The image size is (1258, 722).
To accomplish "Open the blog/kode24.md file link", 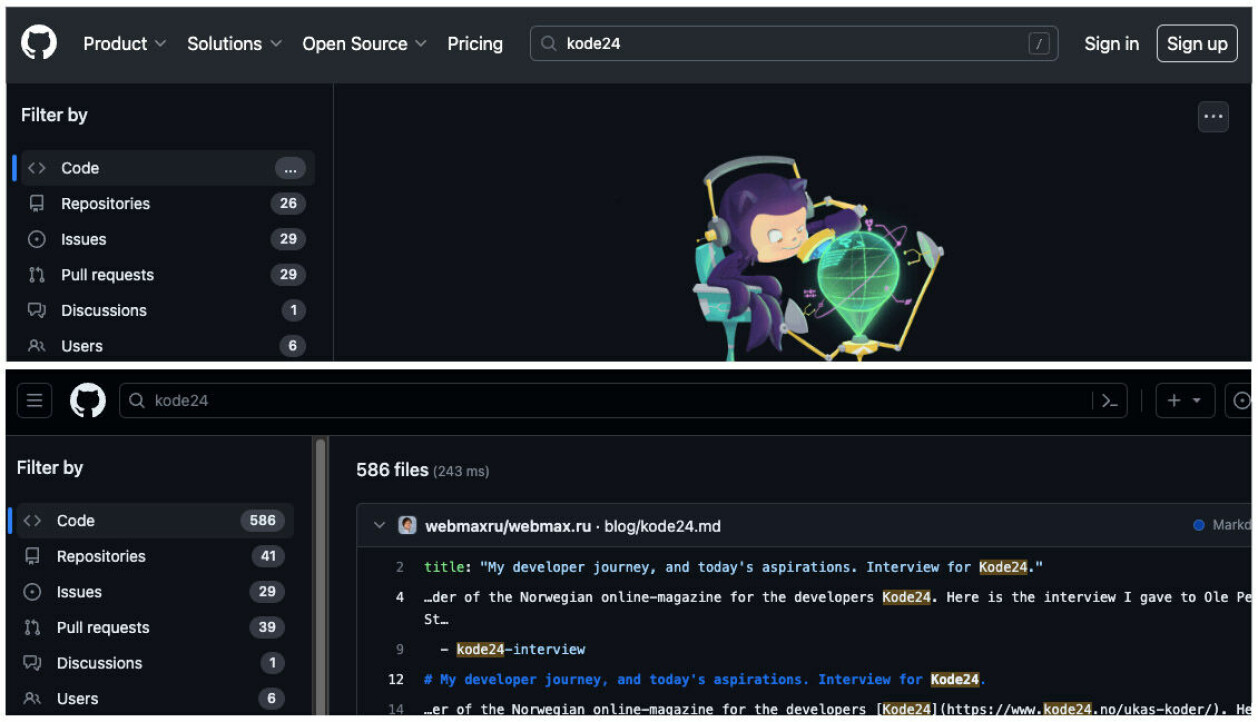I will (662, 526).
